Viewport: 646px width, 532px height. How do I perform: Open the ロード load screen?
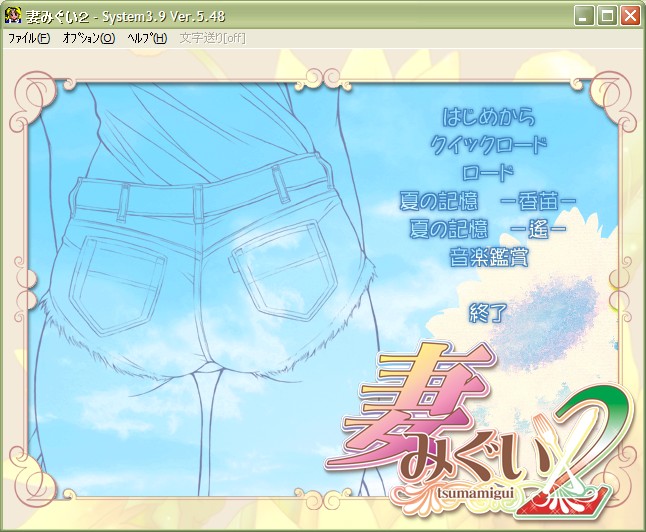coord(489,173)
